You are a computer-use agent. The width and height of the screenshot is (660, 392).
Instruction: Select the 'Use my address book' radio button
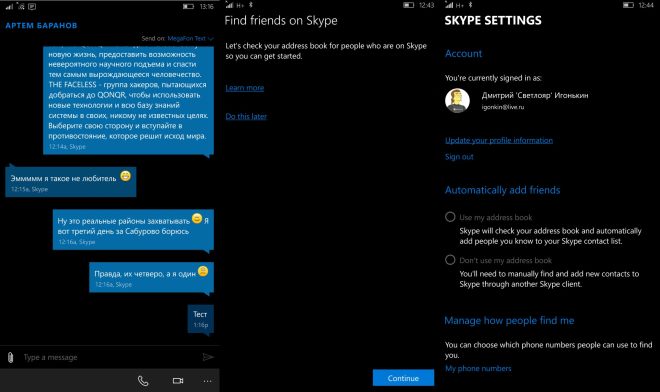click(x=450, y=217)
